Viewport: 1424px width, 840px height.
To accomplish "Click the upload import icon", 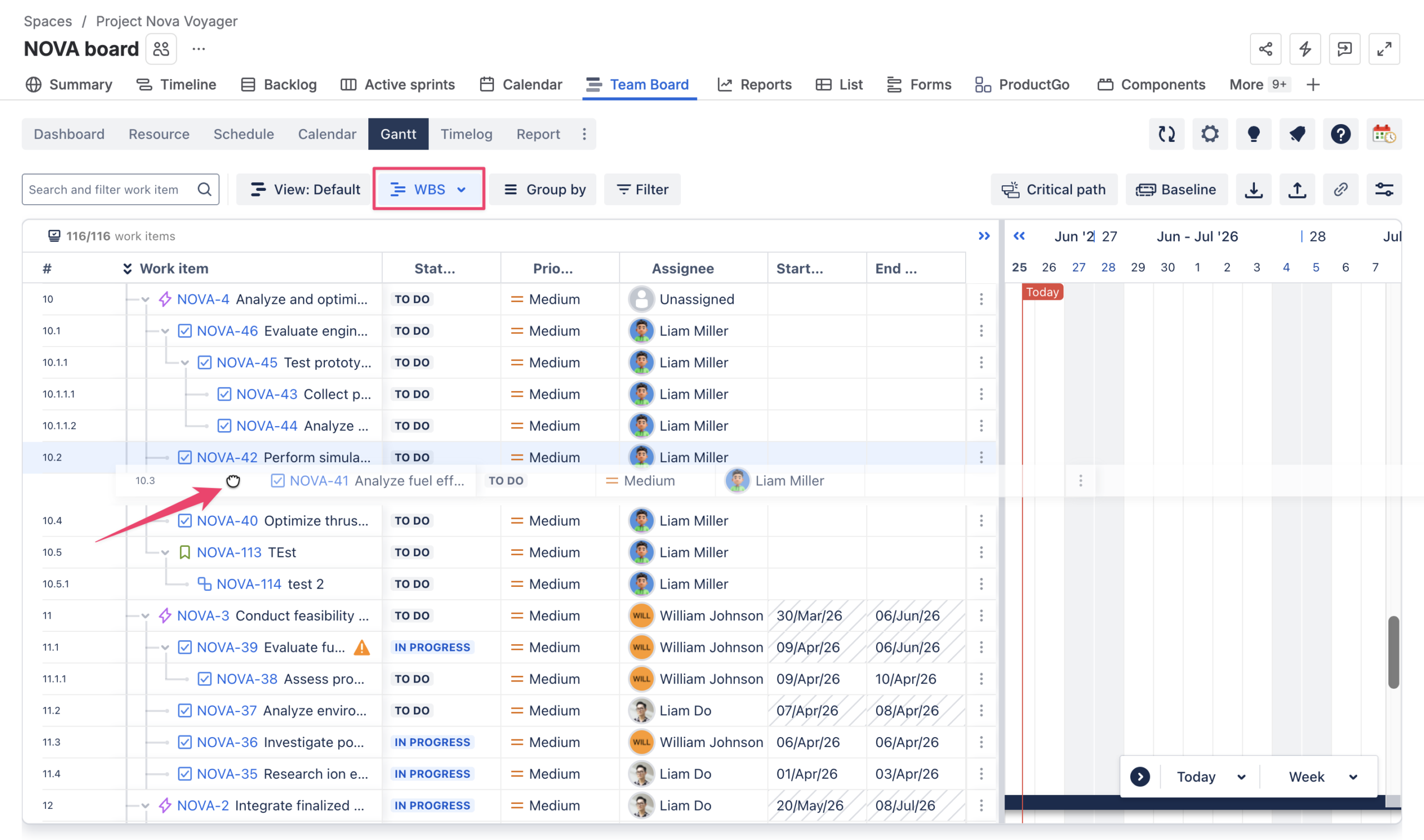I will [1297, 189].
